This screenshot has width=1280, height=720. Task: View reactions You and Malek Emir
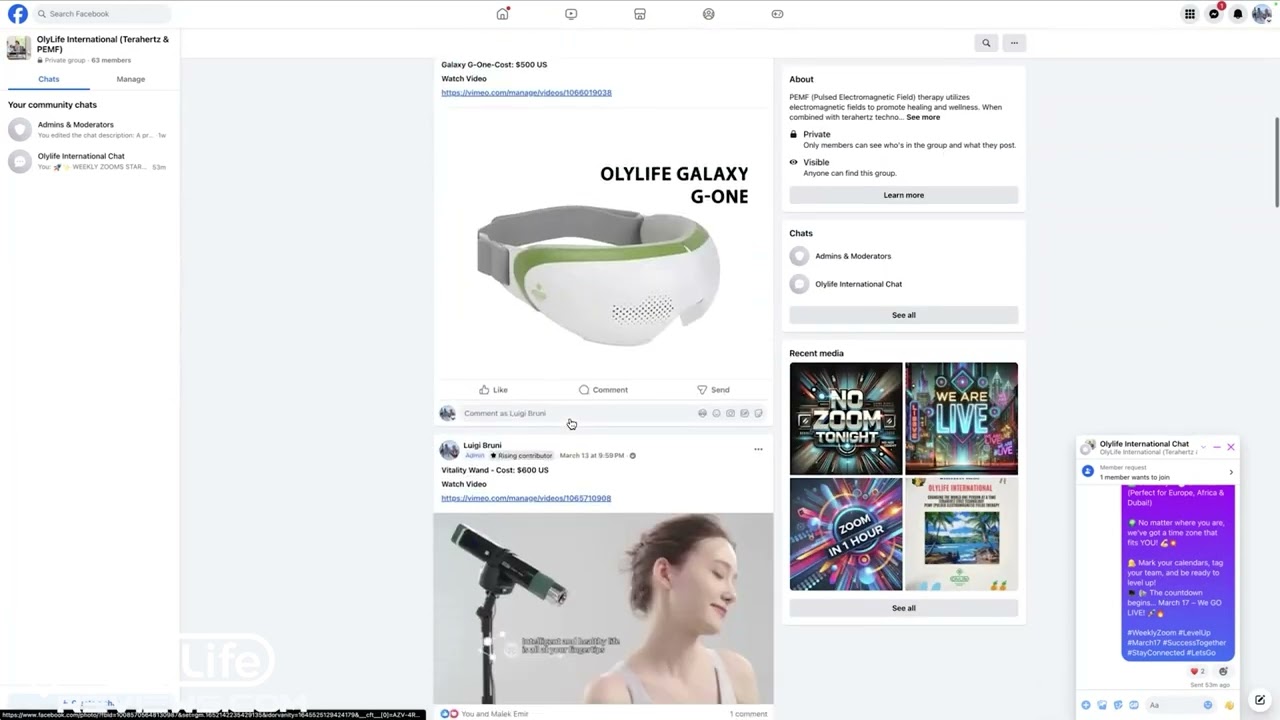coord(485,714)
